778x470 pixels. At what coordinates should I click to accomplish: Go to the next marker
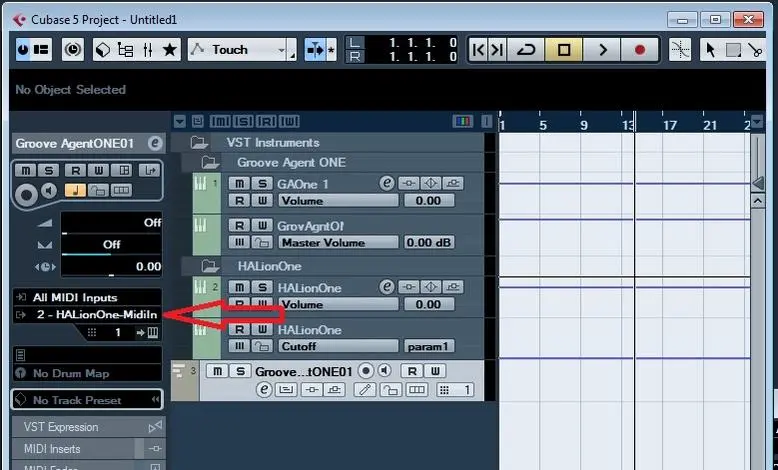(x=497, y=50)
